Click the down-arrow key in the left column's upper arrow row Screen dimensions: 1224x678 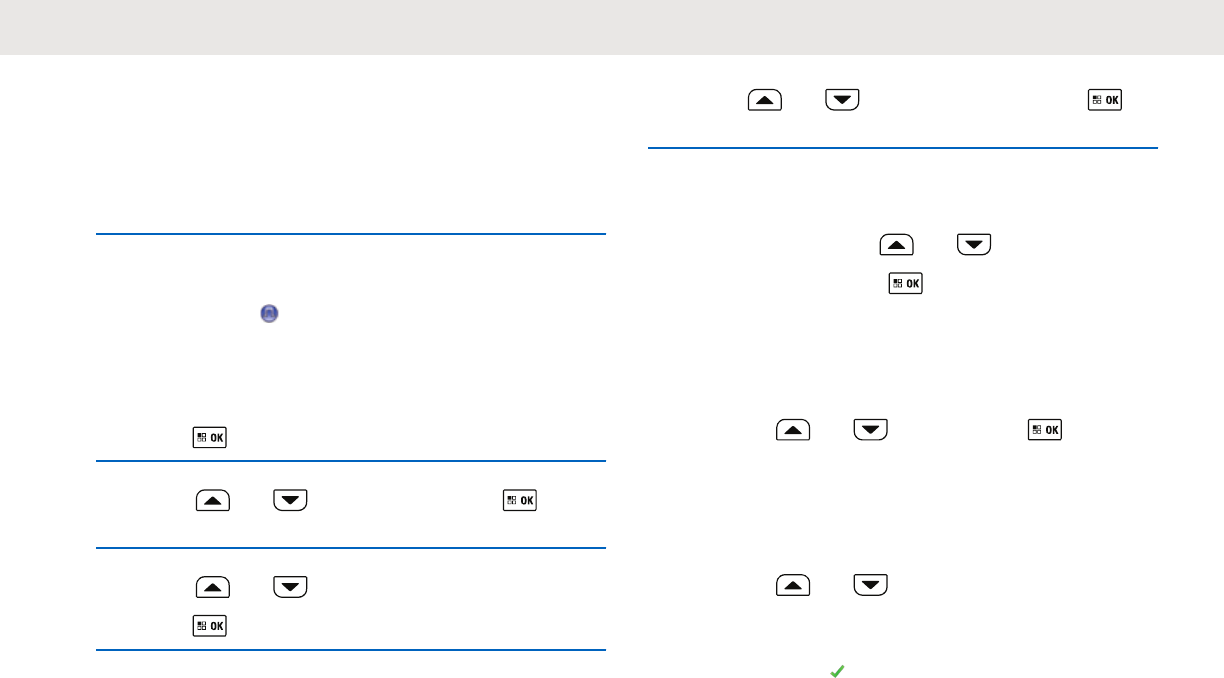tap(289, 500)
